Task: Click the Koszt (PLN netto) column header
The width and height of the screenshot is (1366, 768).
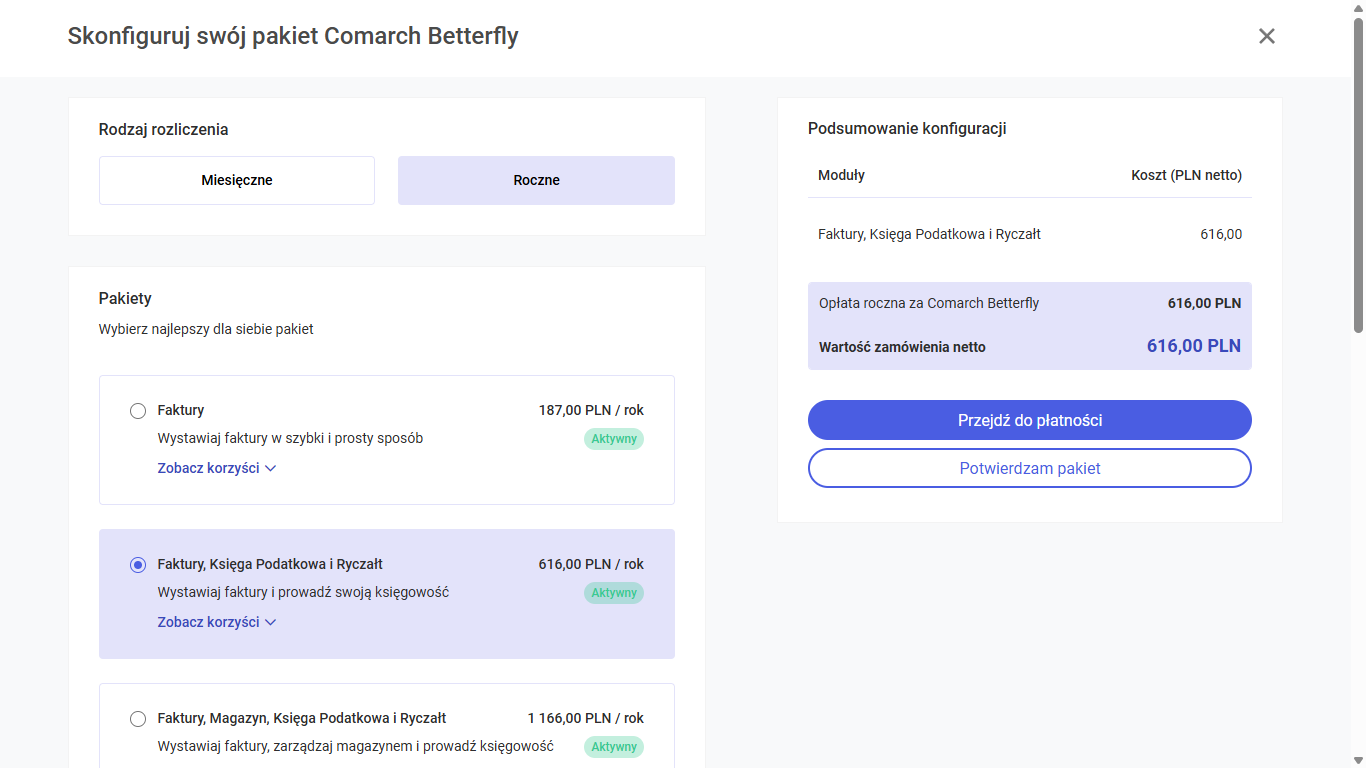Action: [x=1186, y=175]
